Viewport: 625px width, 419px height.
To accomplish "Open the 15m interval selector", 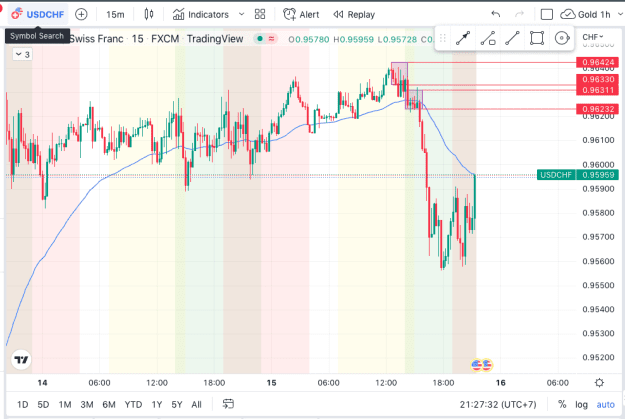I will (x=115, y=15).
